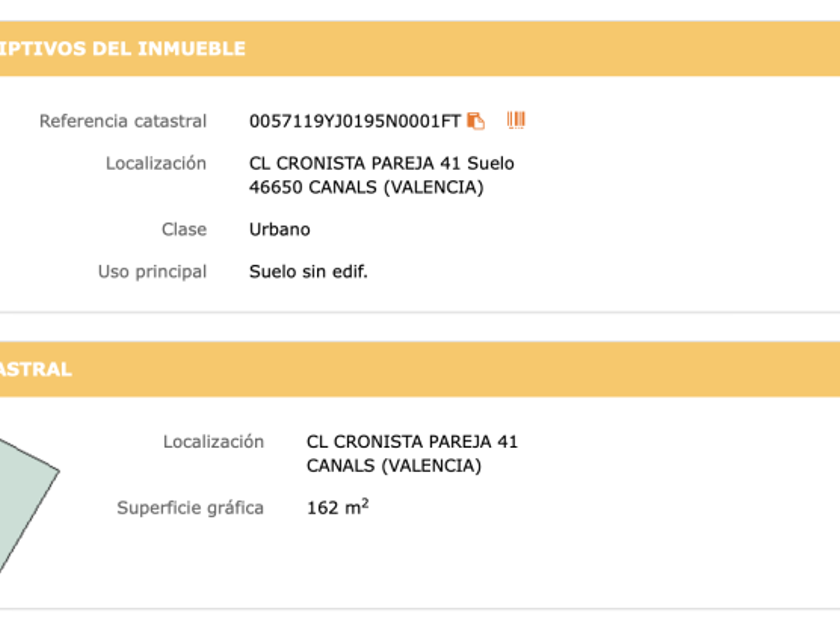The width and height of the screenshot is (840, 630).
Task: Open the green parcel outline thumbnail
Action: coord(22,500)
